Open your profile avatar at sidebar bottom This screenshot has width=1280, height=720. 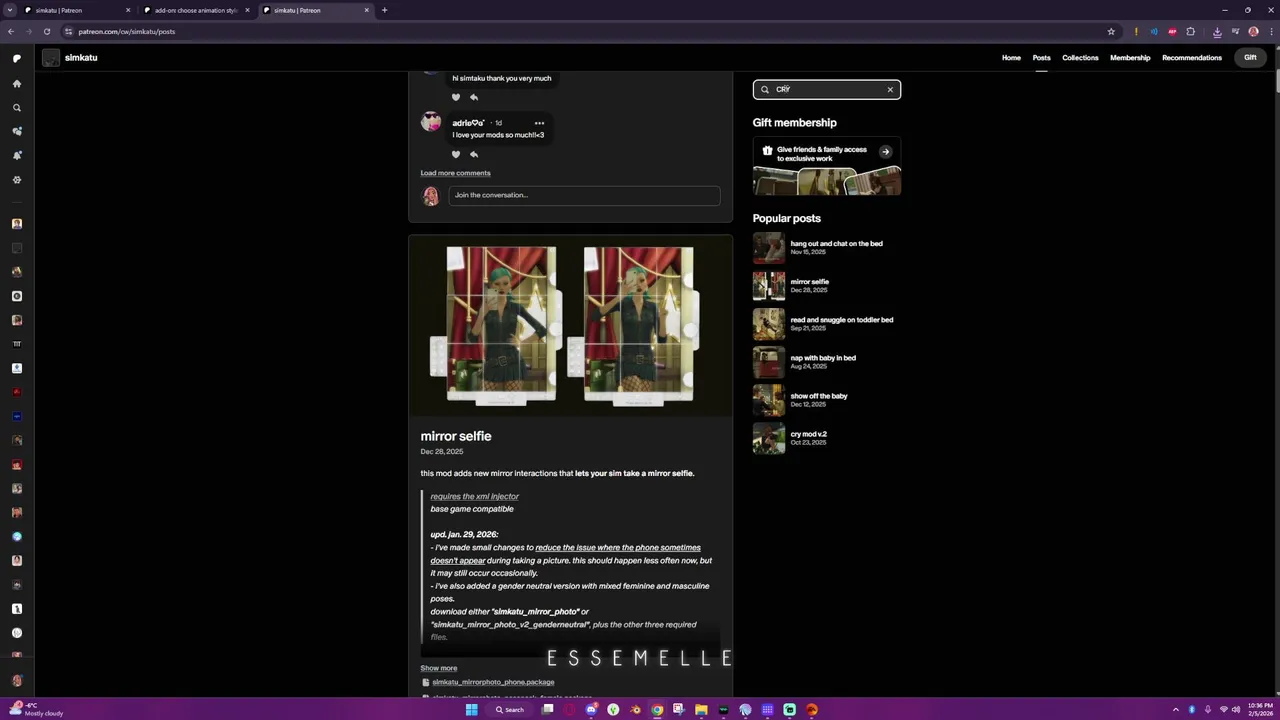point(16,681)
